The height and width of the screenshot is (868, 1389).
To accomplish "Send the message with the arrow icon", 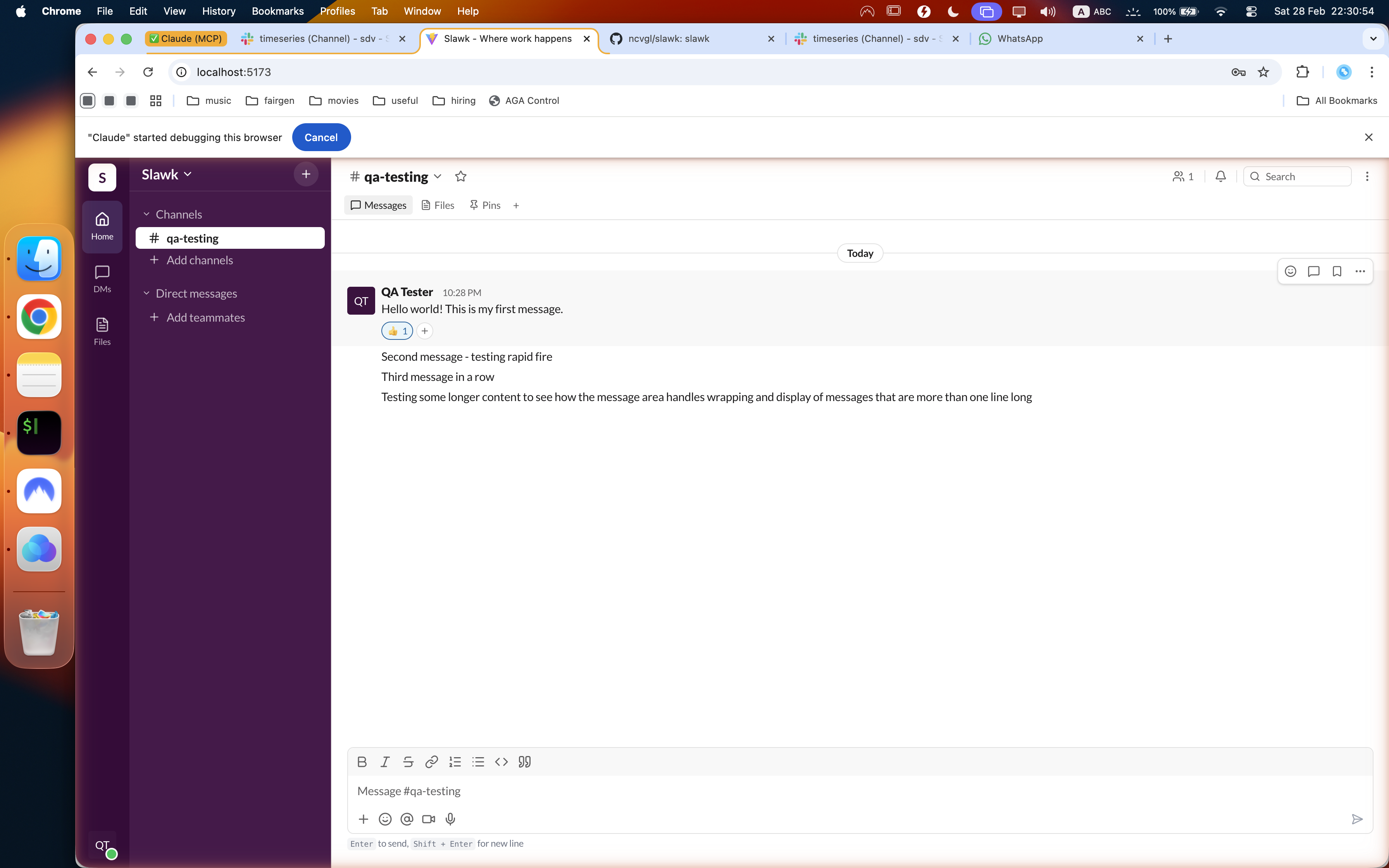I will tap(1357, 819).
